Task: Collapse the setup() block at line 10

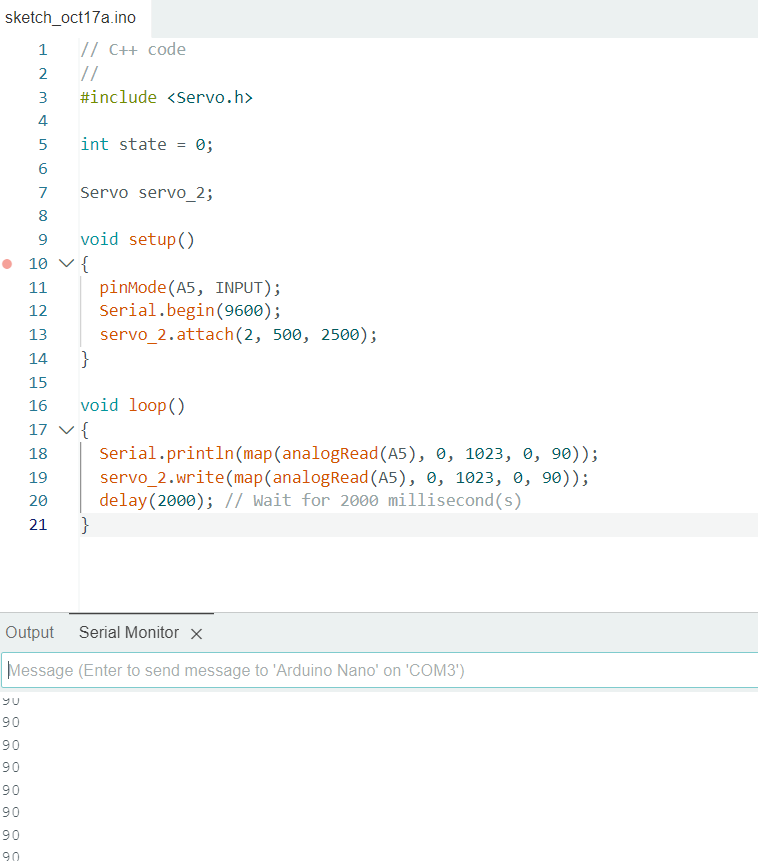Action: [x=66, y=264]
